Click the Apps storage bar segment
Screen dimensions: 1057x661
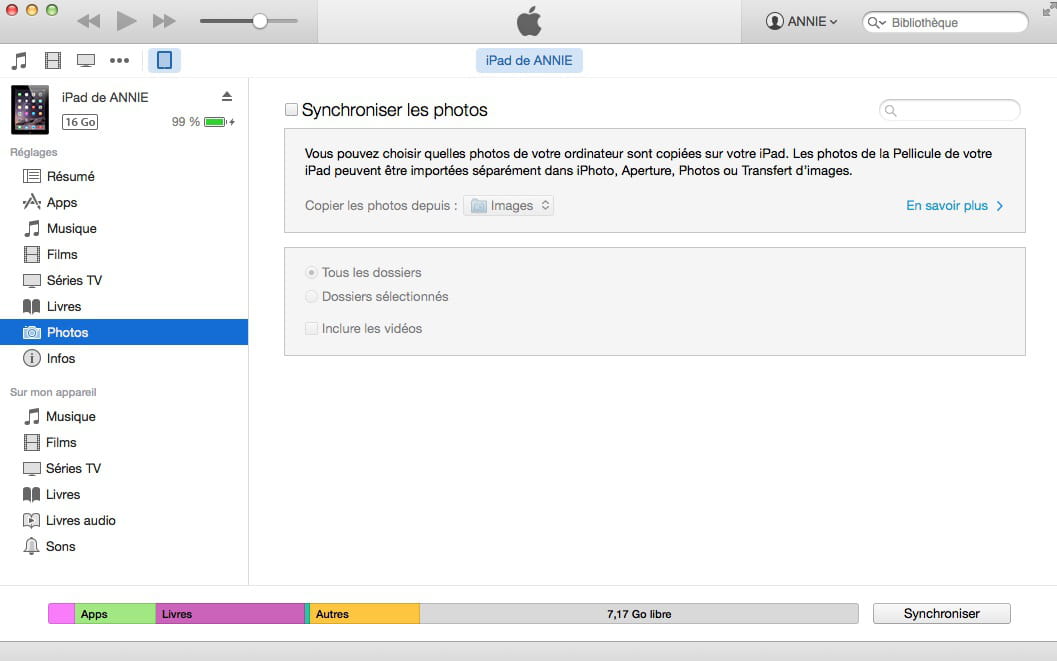[x=115, y=614]
